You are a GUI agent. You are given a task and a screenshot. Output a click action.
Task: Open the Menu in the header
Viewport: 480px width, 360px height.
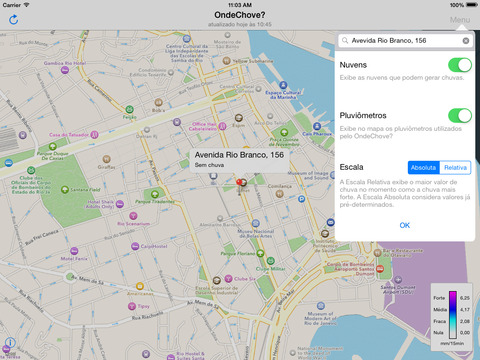click(x=460, y=20)
